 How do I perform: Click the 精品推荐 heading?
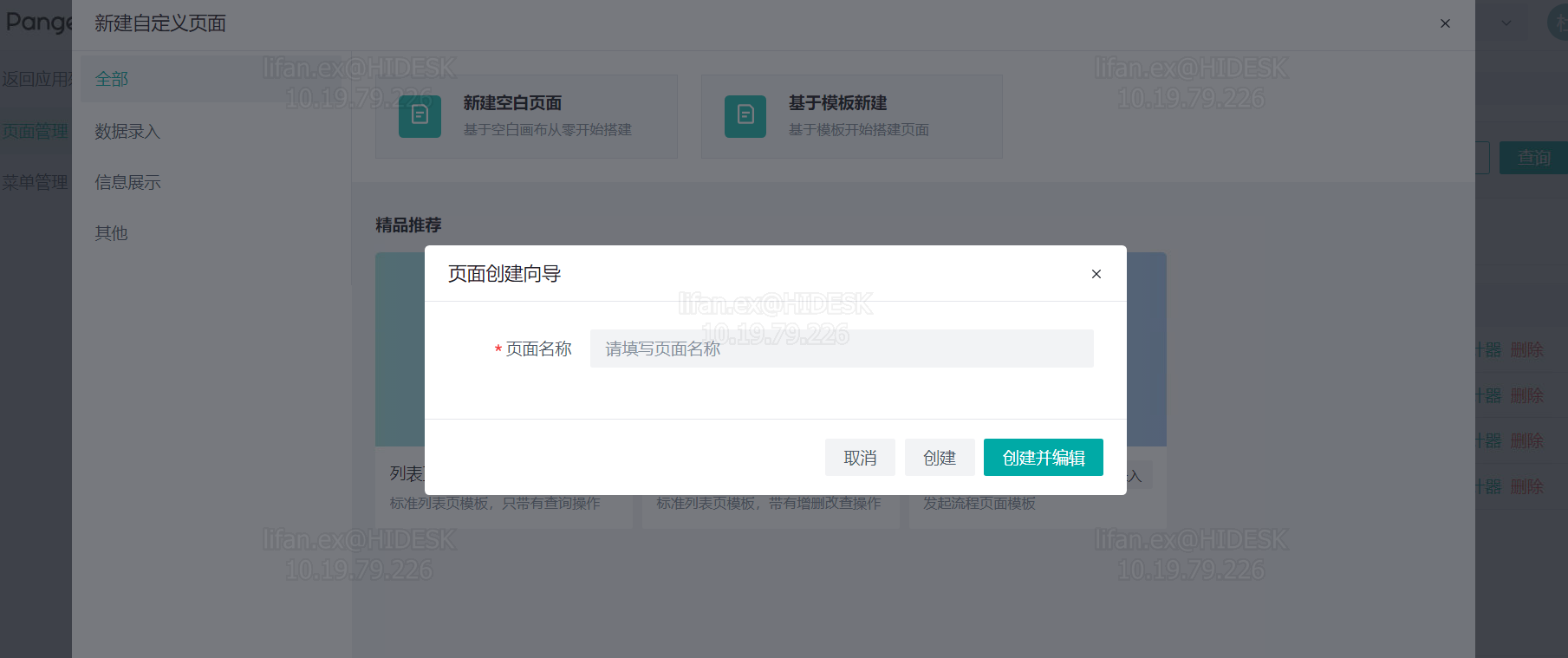pyautogui.click(x=408, y=225)
